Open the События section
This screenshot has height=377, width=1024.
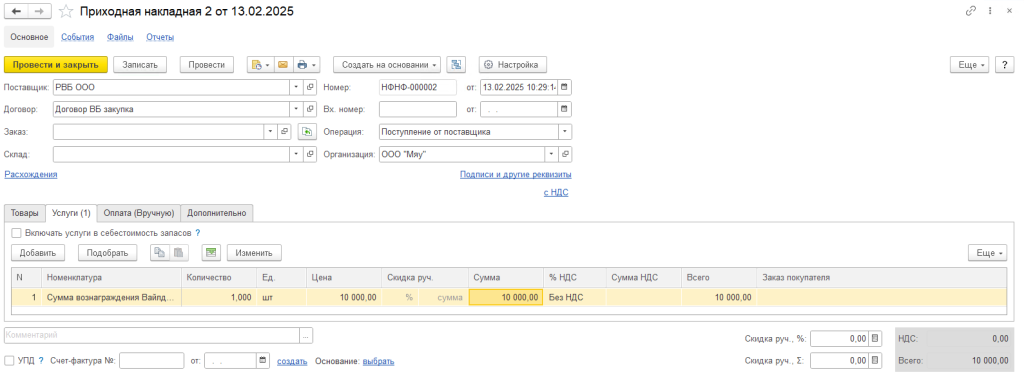(x=78, y=37)
